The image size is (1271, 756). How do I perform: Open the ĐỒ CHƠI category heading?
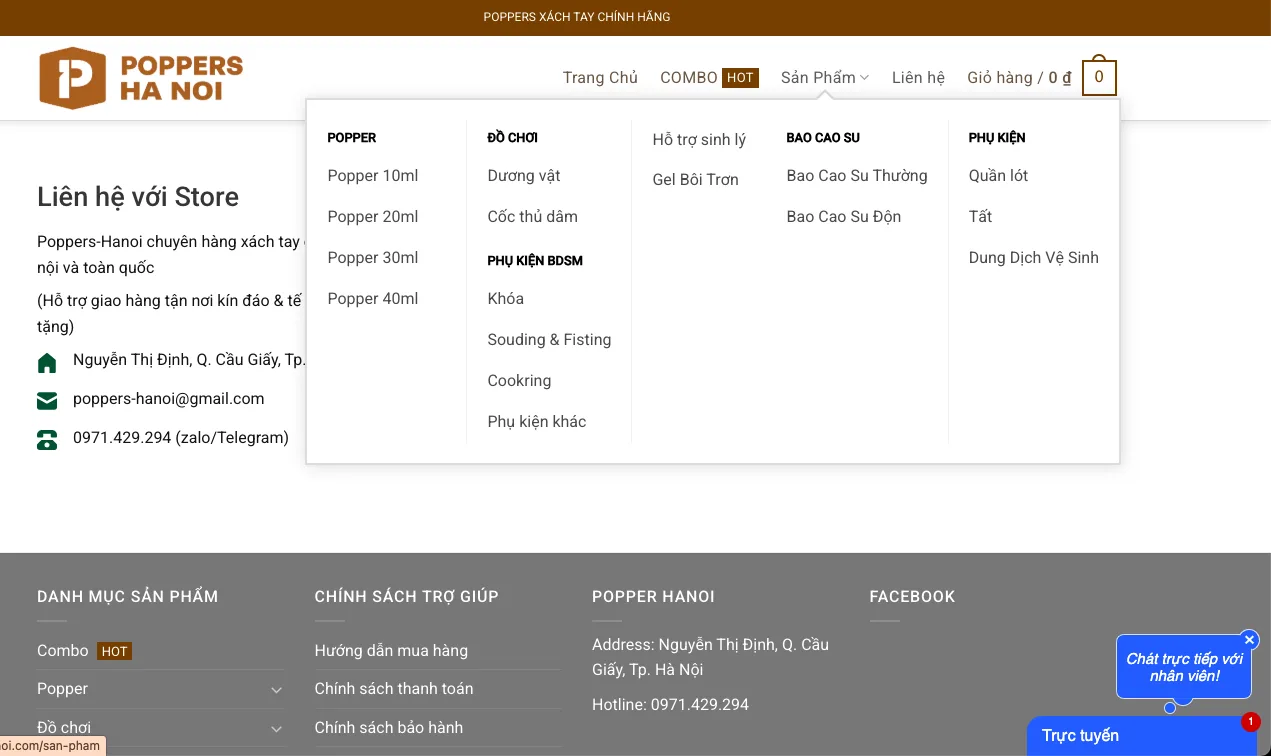coord(513,137)
